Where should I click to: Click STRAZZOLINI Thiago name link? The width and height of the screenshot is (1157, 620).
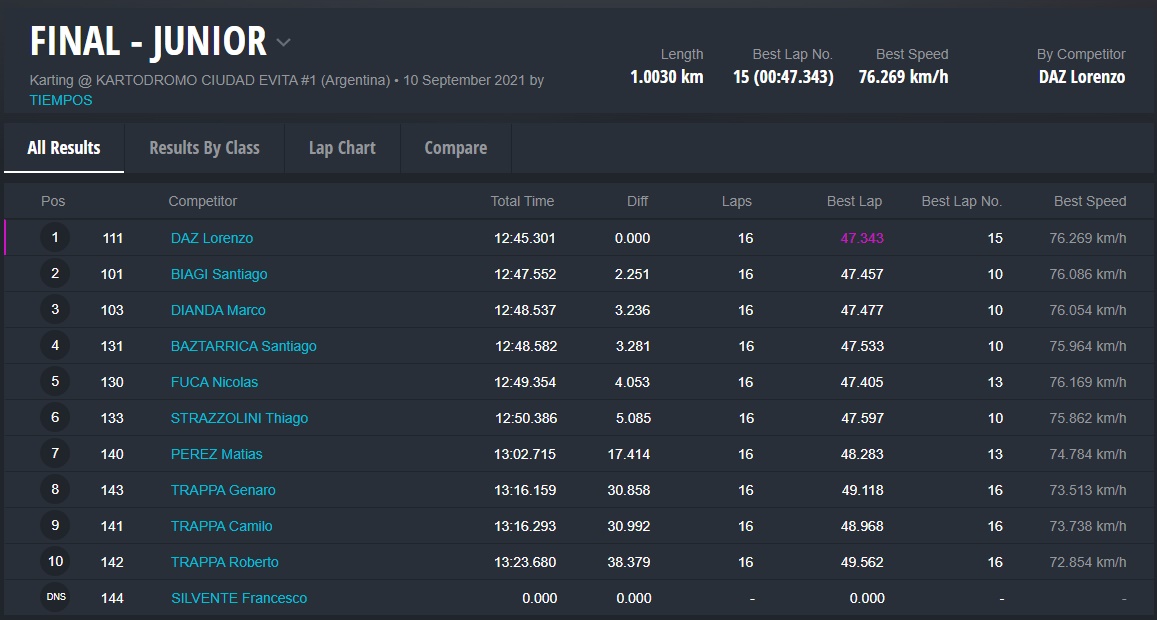pos(239,418)
